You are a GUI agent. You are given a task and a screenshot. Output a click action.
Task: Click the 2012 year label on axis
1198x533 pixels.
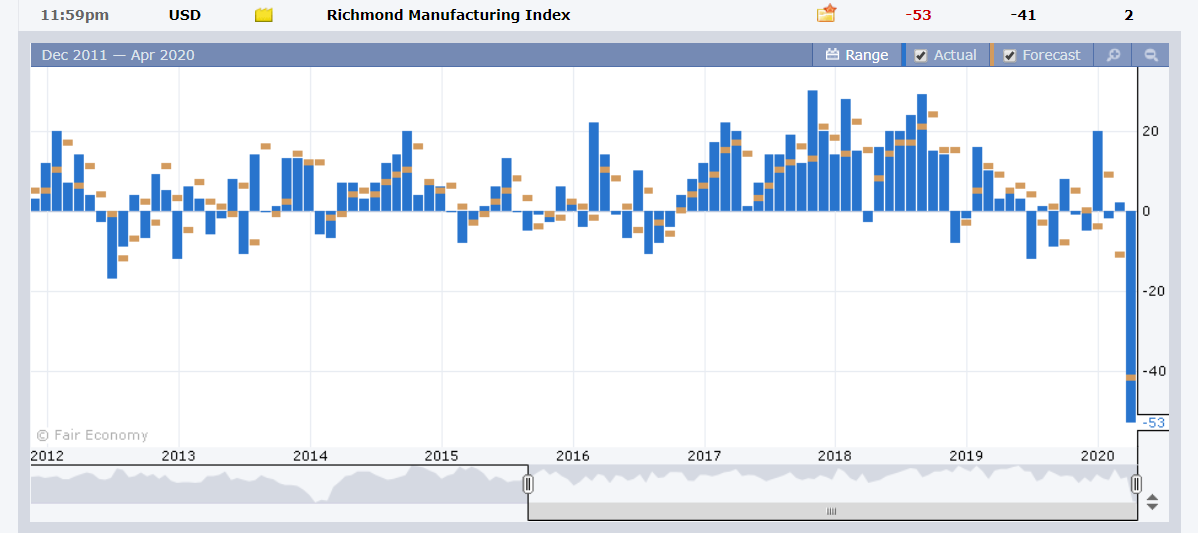tap(47, 456)
